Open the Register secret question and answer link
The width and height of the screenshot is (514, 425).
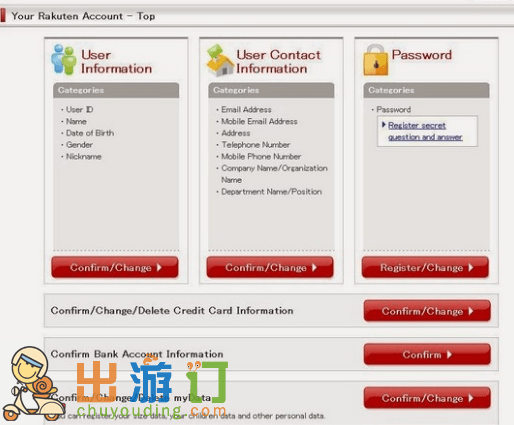(425, 131)
